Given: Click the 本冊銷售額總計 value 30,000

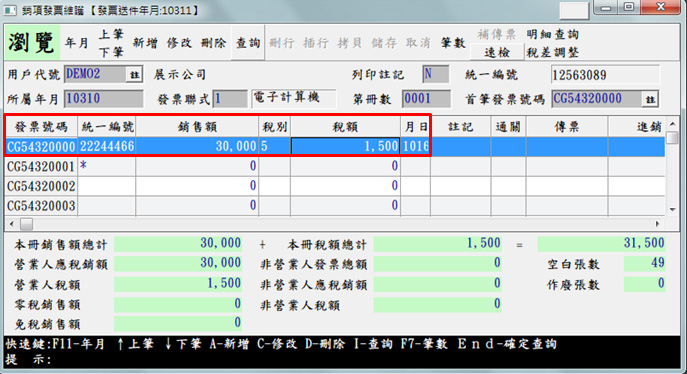Looking at the screenshot, I should 178,243.
